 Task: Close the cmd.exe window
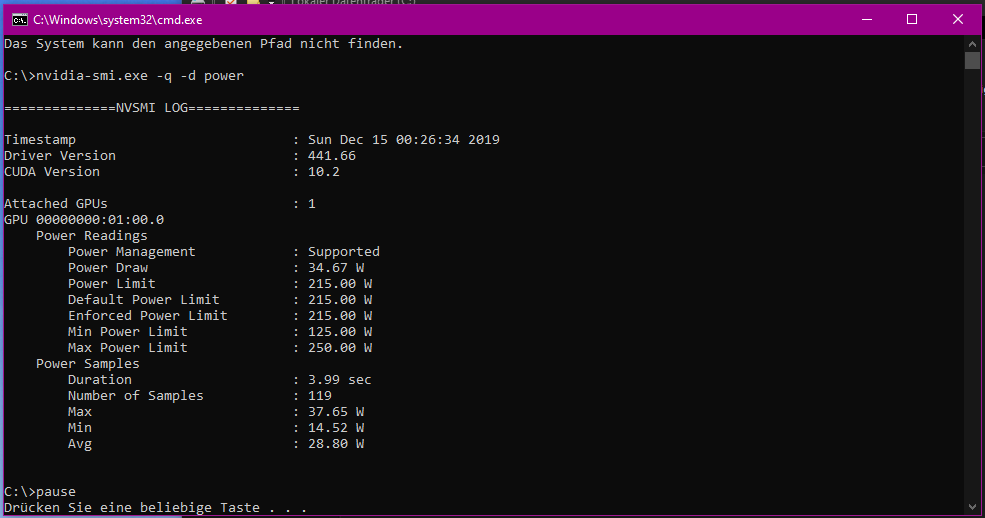click(x=958, y=19)
